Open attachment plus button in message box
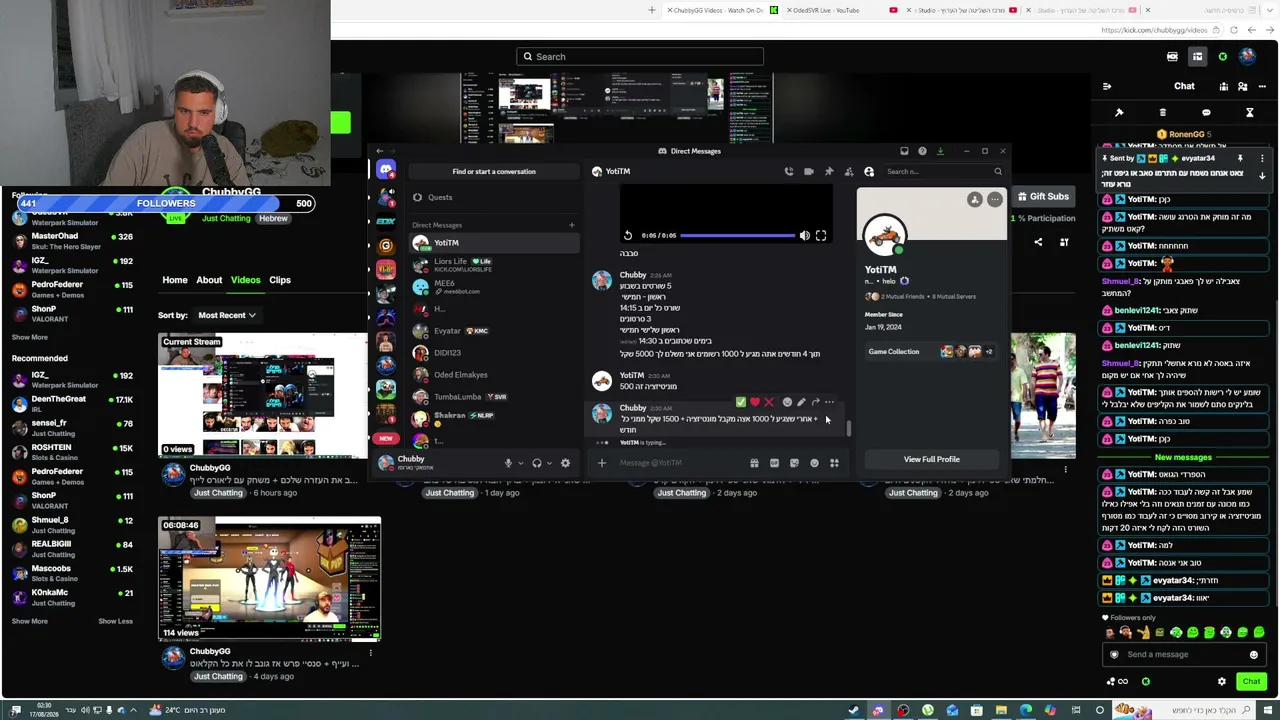This screenshot has width=1280, height=720. (602, 463)
